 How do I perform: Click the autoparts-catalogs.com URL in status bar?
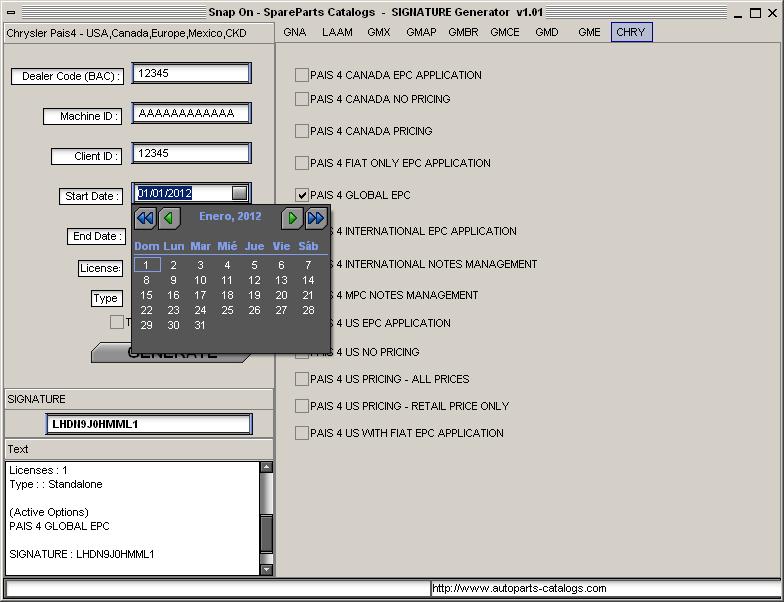(519, 588)
